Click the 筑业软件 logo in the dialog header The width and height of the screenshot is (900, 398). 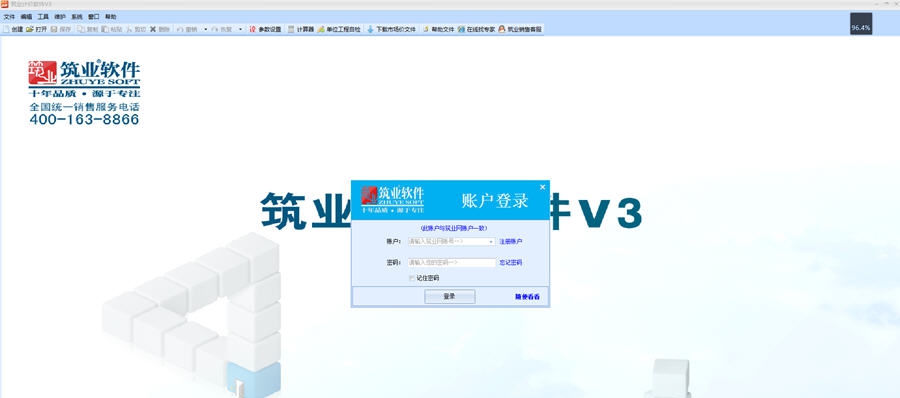[x=393, y=200]
